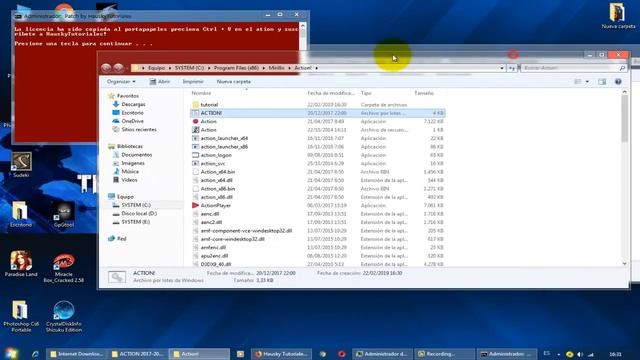Image resolution: width=640 pixels, height=360 pixels.
Task: Select Action! in the address breadcrumb
Action: [303, 68]
